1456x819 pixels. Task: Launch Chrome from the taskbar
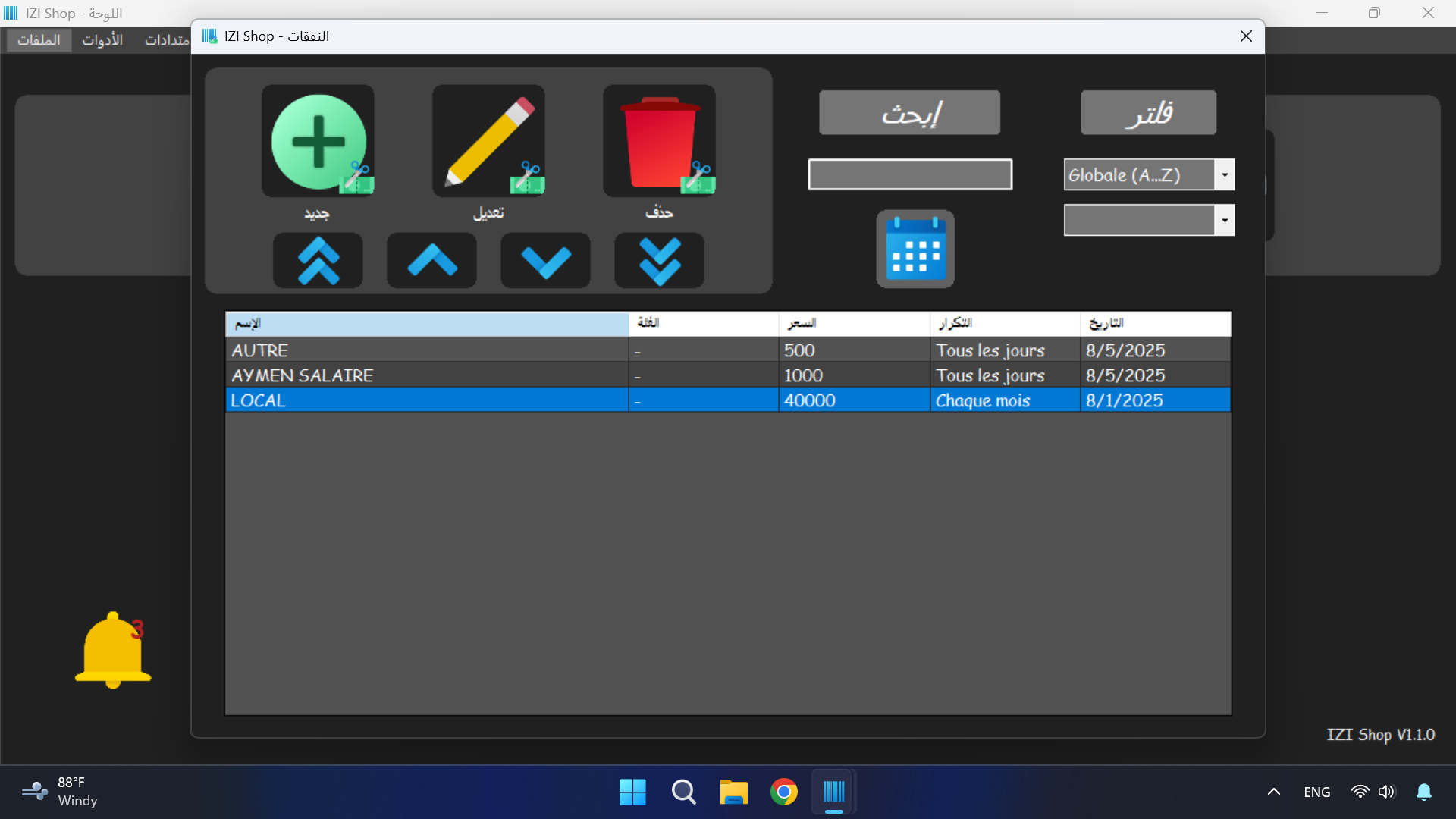(x=783, y=791)
